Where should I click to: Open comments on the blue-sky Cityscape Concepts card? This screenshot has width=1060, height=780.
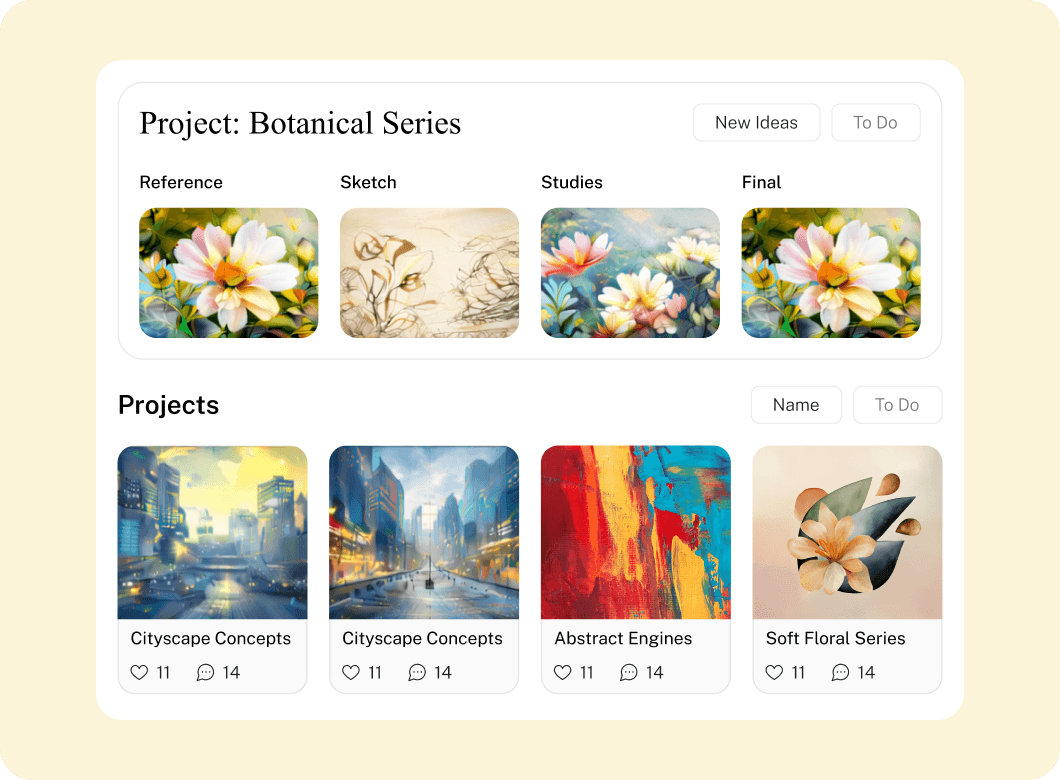(x=417, y=673)
